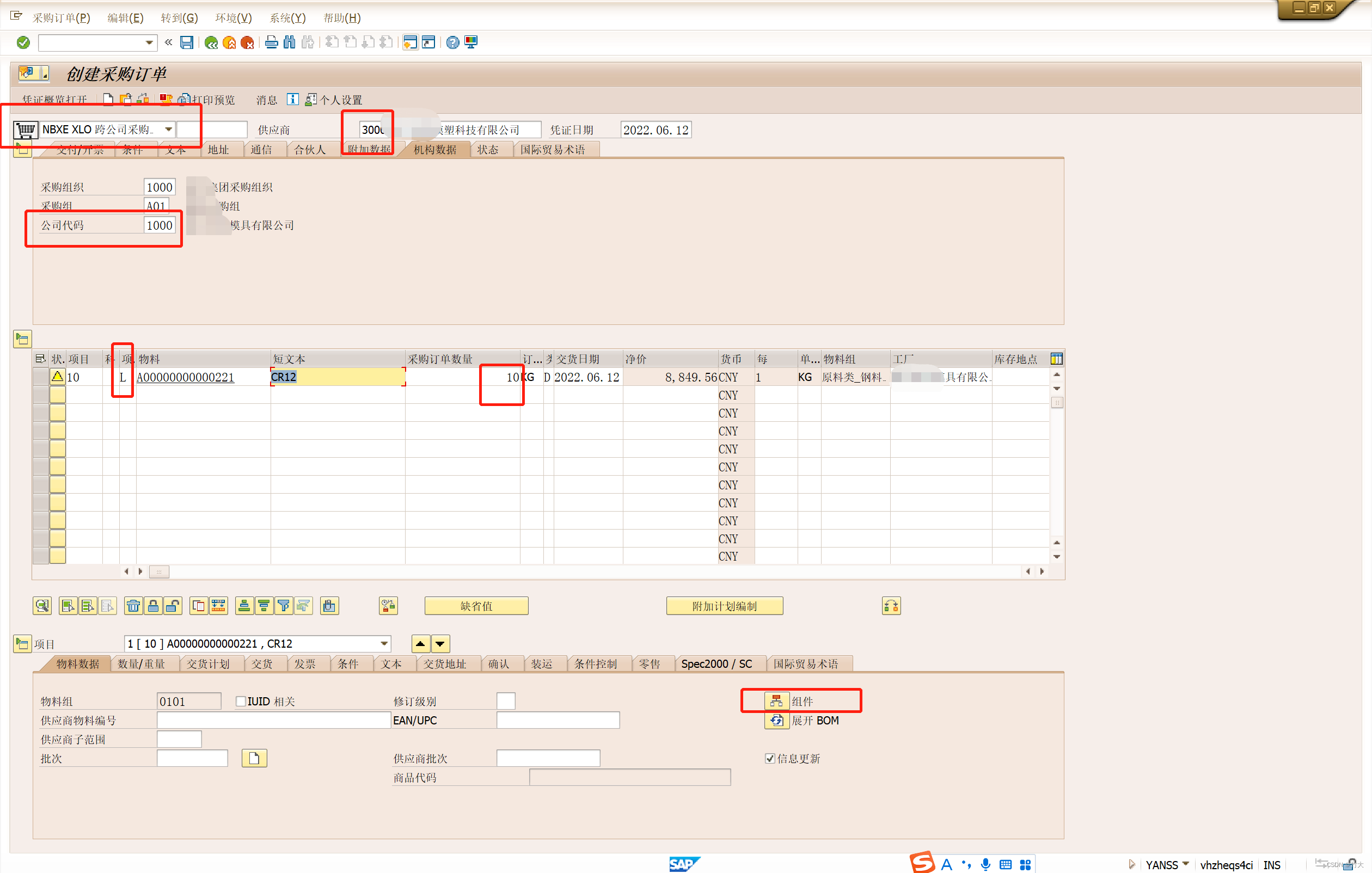Click the Lock item padlock icon
This screenshot has height=873, width=1372.
[154, 606]
